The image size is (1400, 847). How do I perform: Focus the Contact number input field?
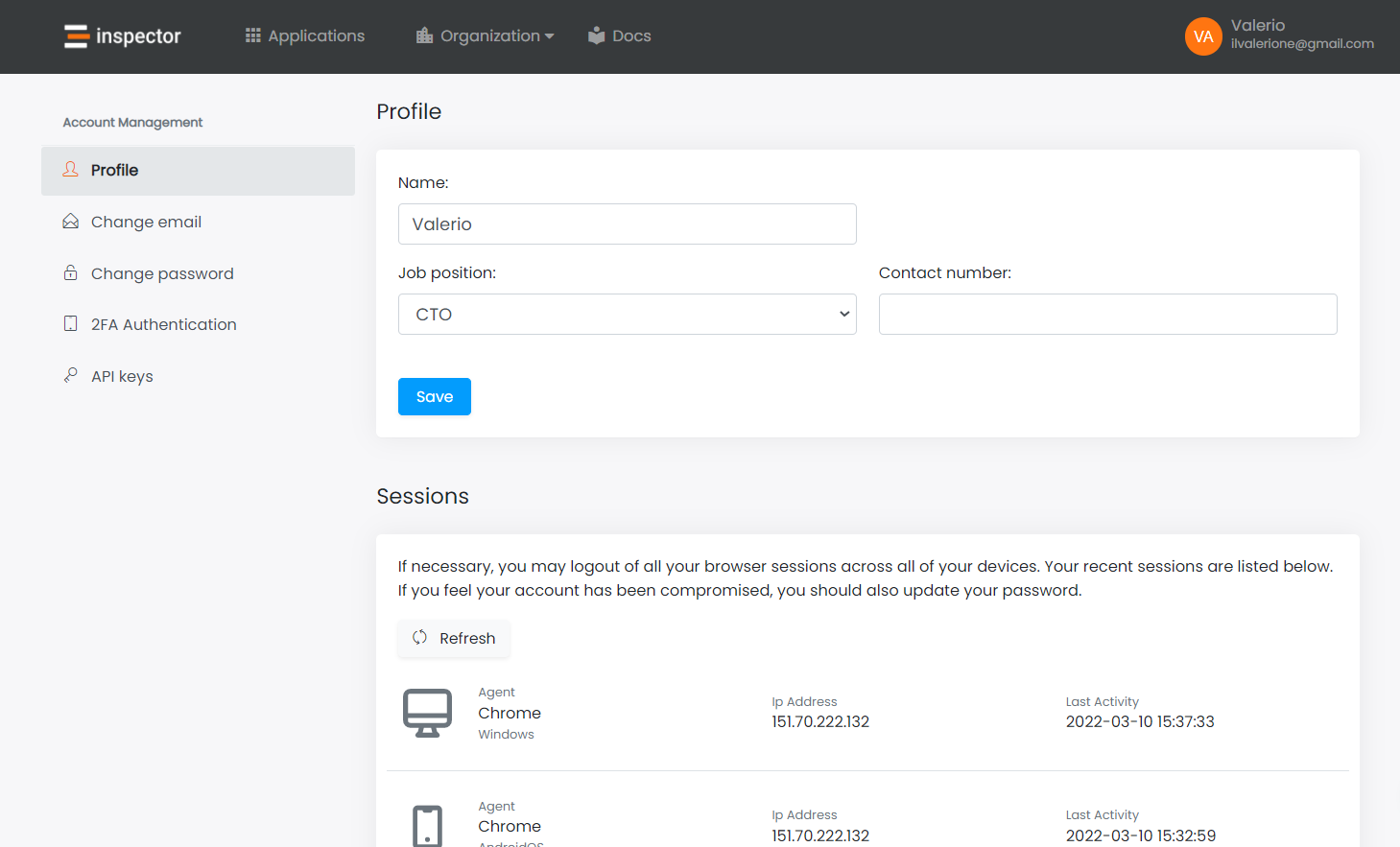[x=1108, y=314]
